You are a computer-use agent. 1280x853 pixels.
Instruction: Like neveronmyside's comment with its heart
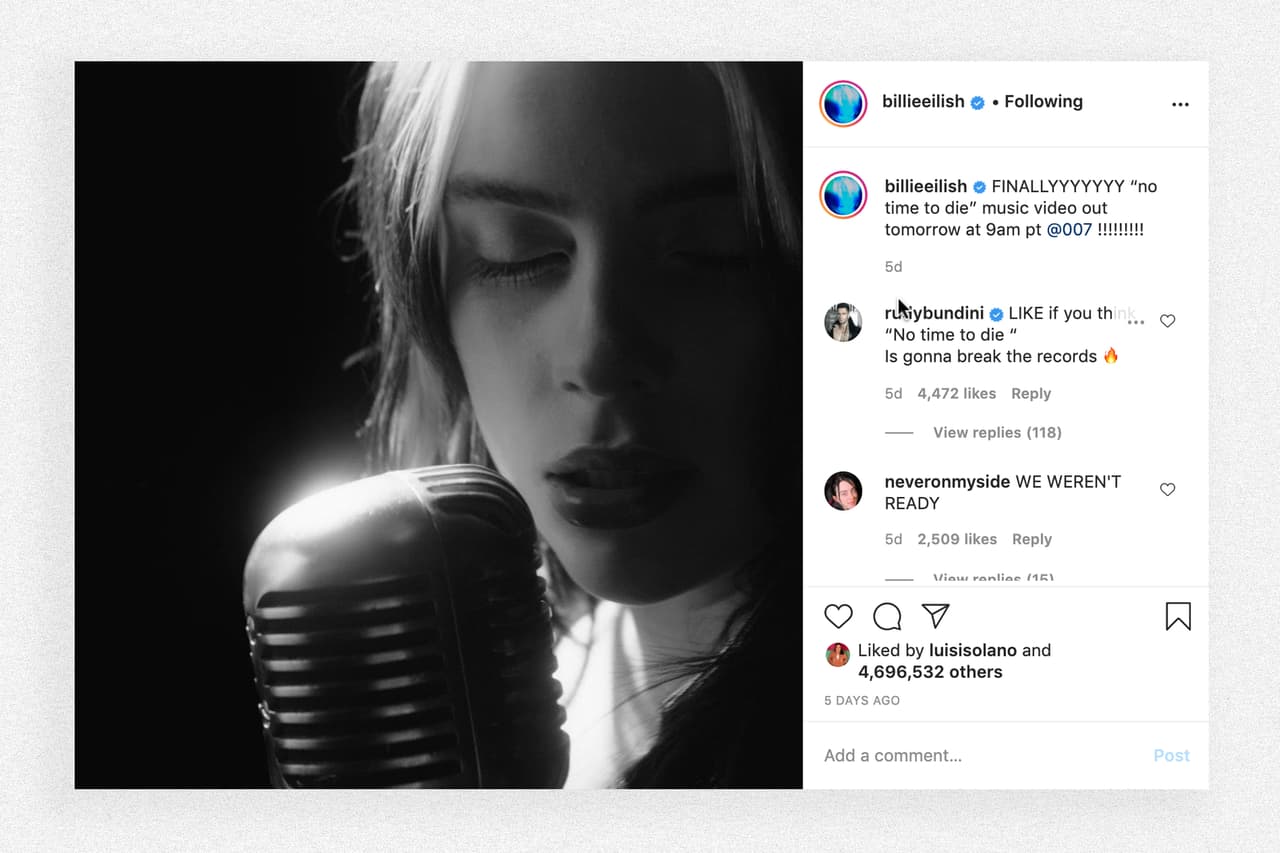pyautogui.click(x=1167, y=489)
